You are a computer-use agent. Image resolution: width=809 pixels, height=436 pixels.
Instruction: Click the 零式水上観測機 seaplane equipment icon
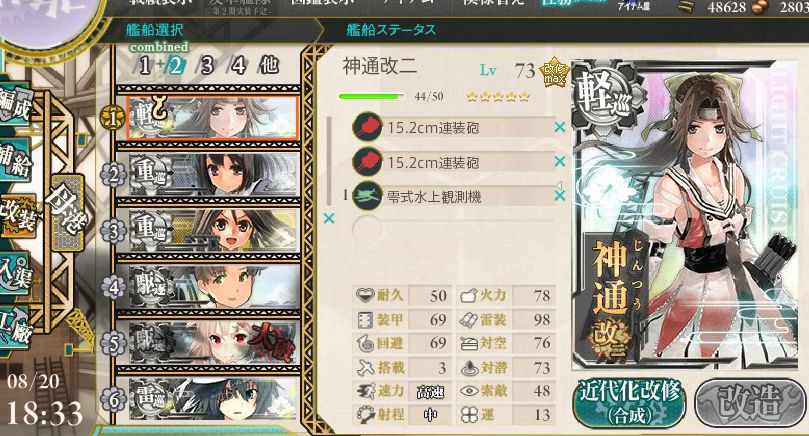[x=367, y=196]
